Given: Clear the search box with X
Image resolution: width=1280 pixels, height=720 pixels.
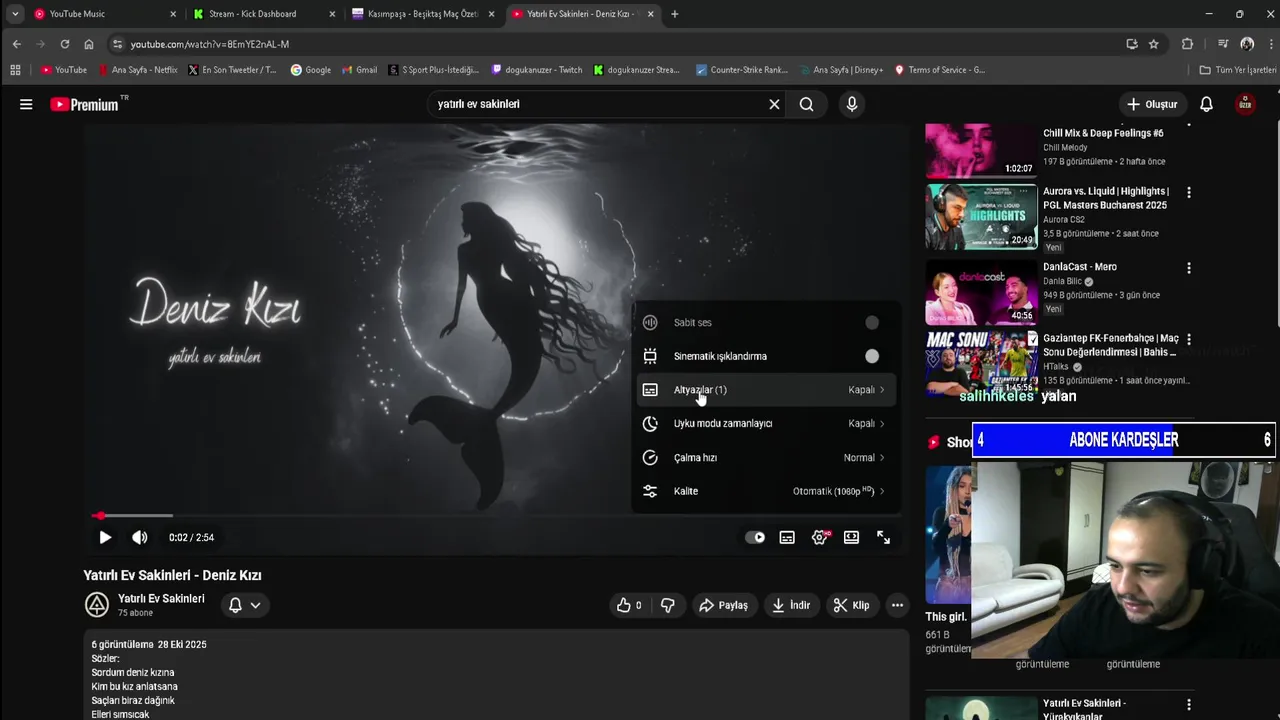Looking at the screenshot, I should coord(774,104).
